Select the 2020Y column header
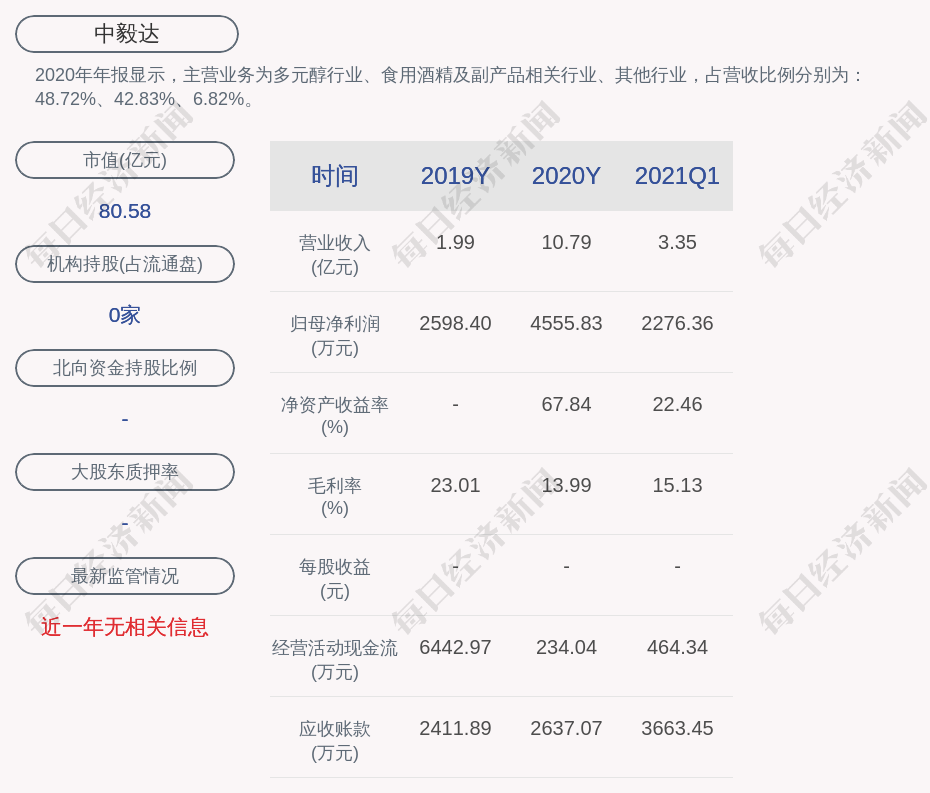This screenshot has width=930, height=793. pyautogui.click(x=566, y=176)
